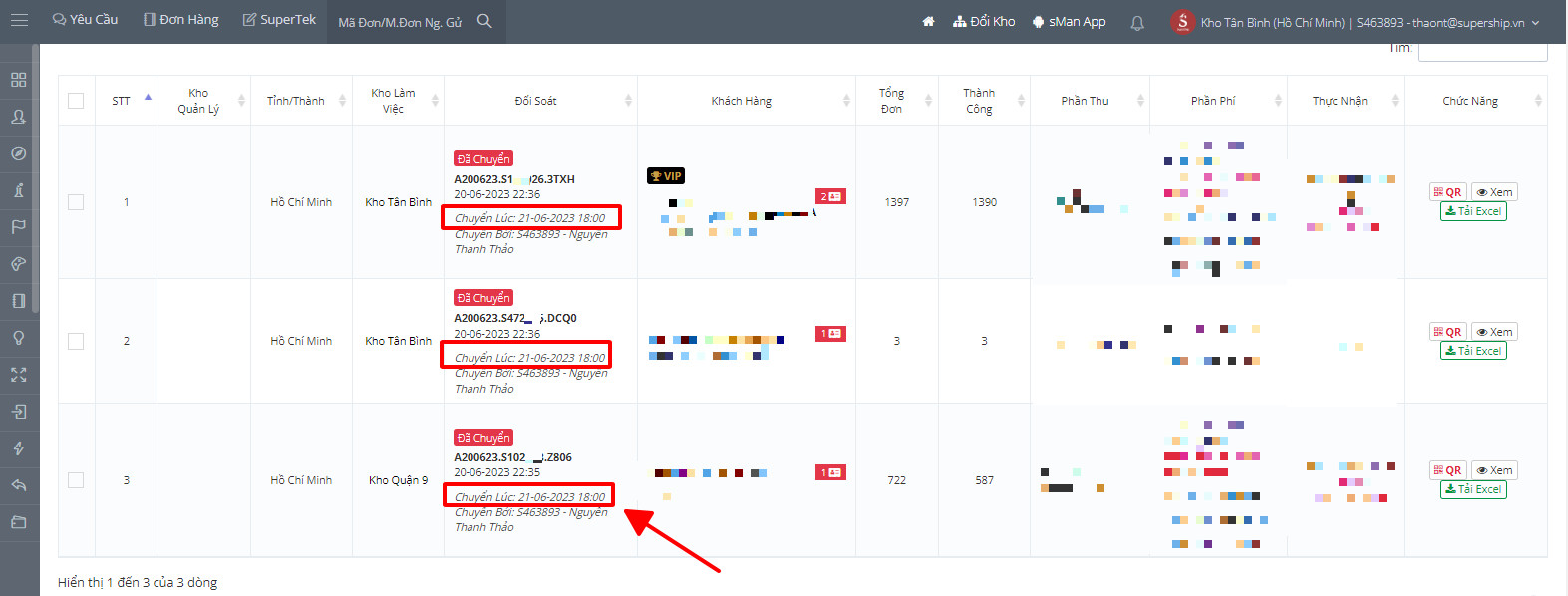Open the palette icon in the sidebar
Screen dimensions: 1568x596
coord(18,264)
